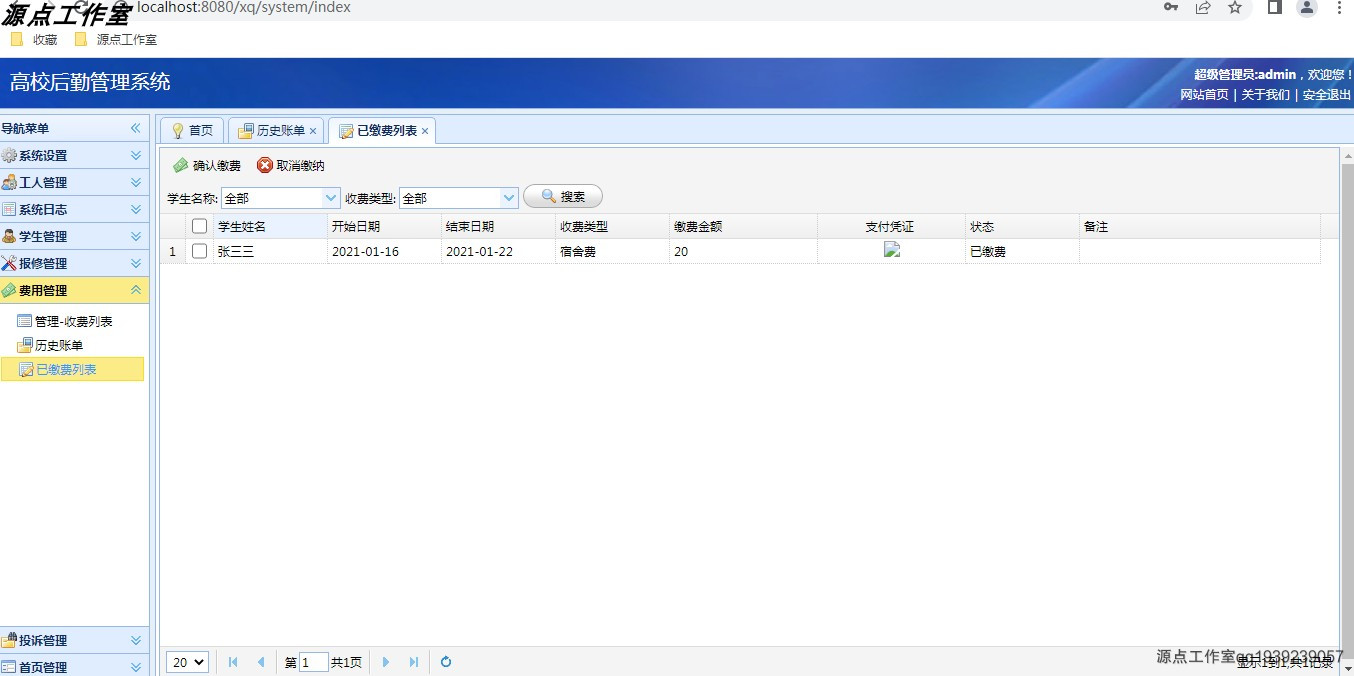Click the refresh icon in pagination bar

pyautogui.click(x=445, y=661)
